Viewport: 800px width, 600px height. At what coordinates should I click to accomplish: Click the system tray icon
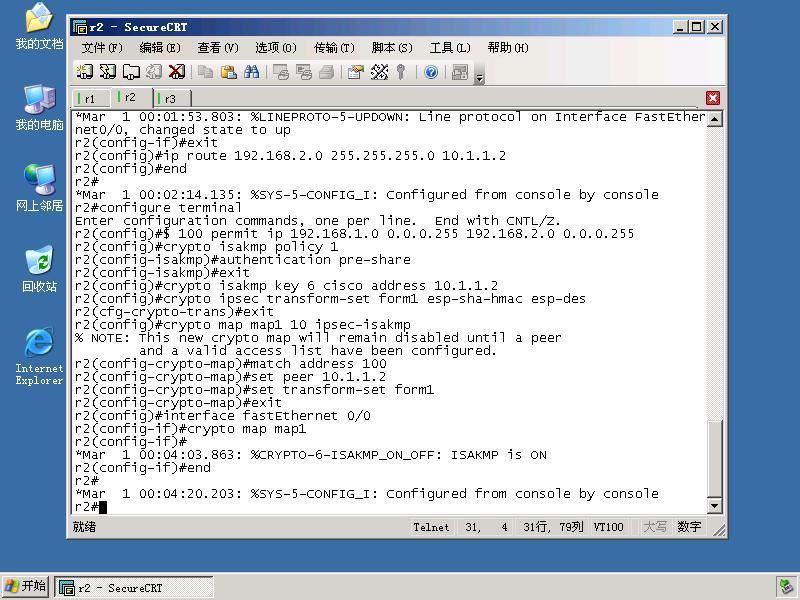786,588
